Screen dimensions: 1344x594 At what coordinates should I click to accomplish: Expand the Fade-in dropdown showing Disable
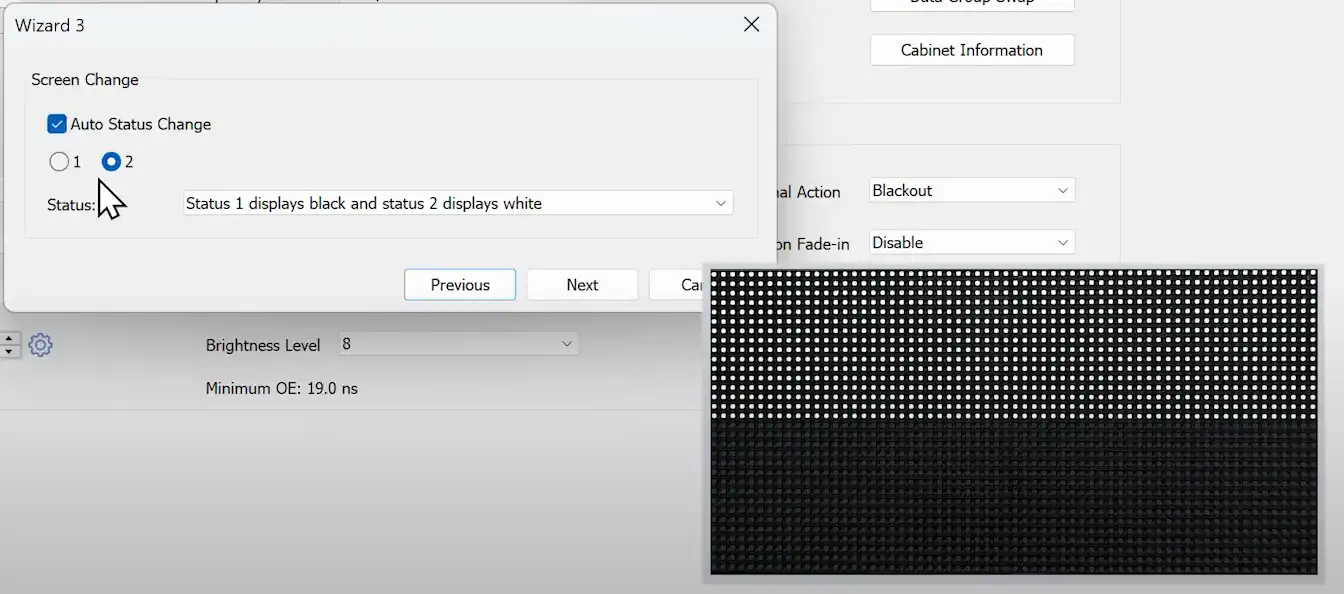point(972,242)
